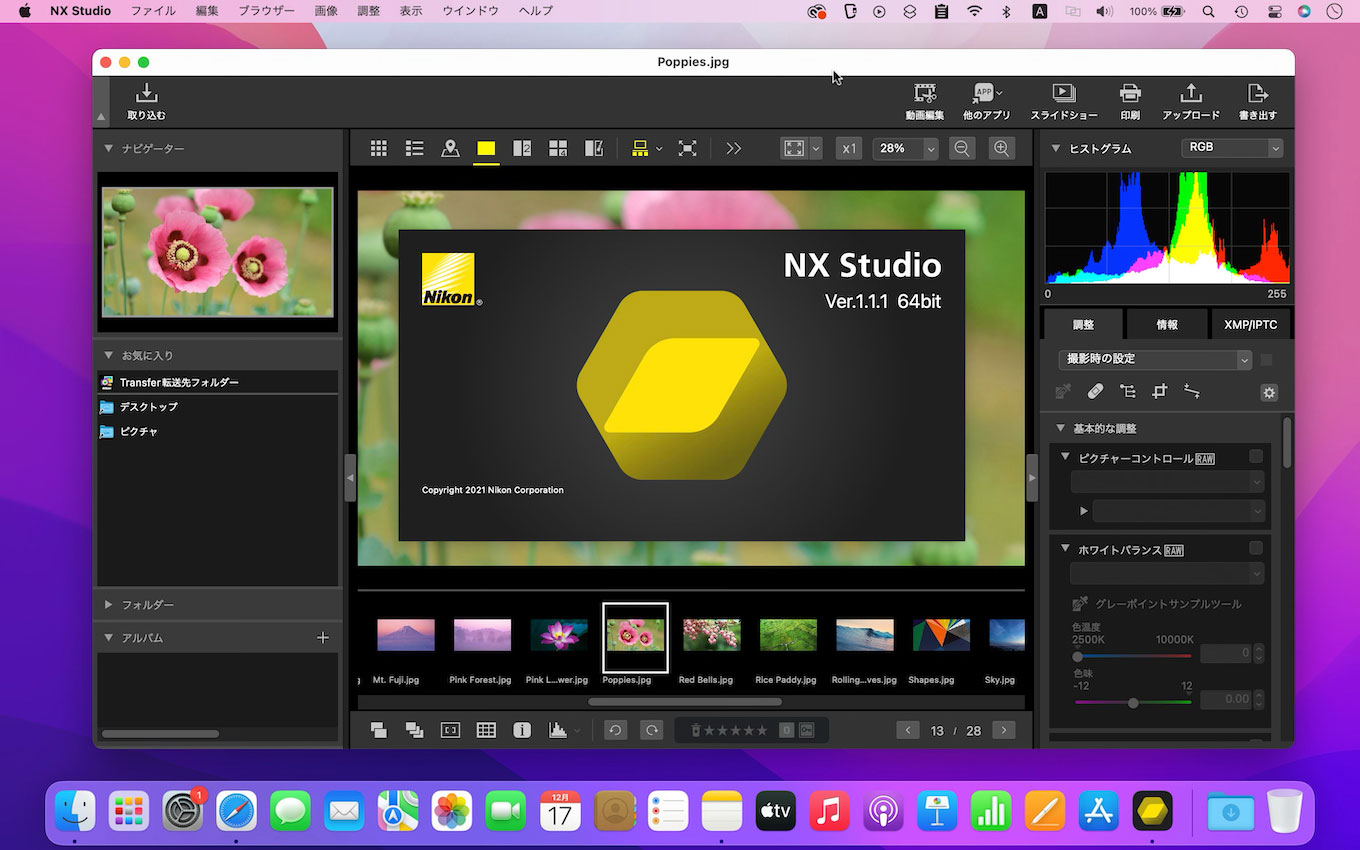Enter full screen view

click(x=687, y=148)
